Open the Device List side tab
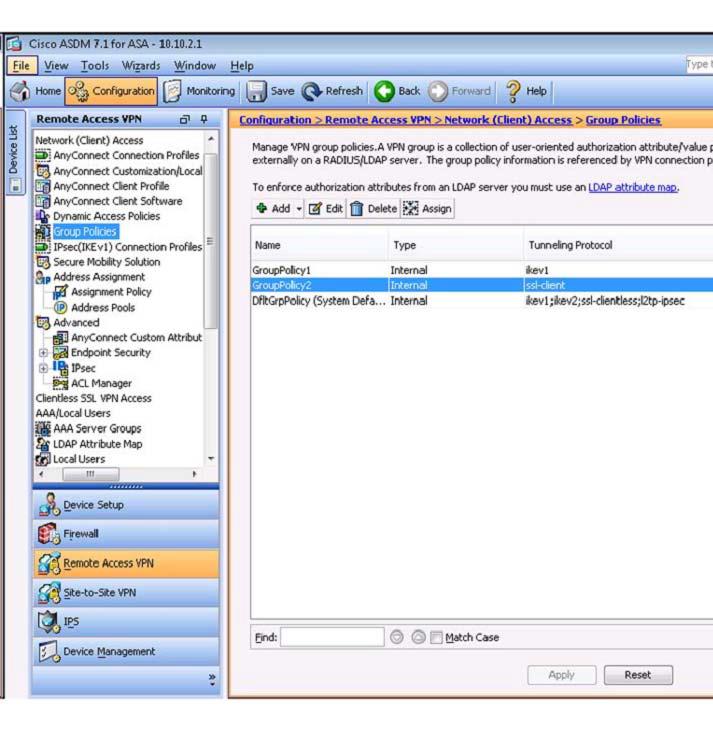 (x=14, y=153)
